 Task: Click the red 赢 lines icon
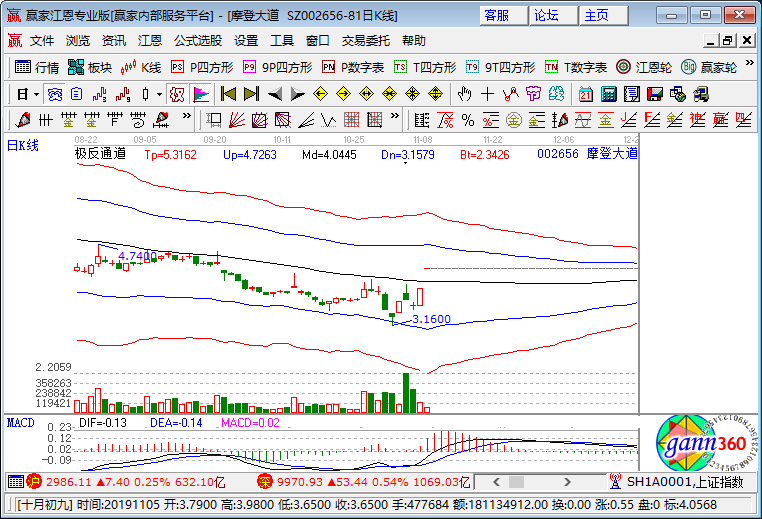click(x=720, y=120)
